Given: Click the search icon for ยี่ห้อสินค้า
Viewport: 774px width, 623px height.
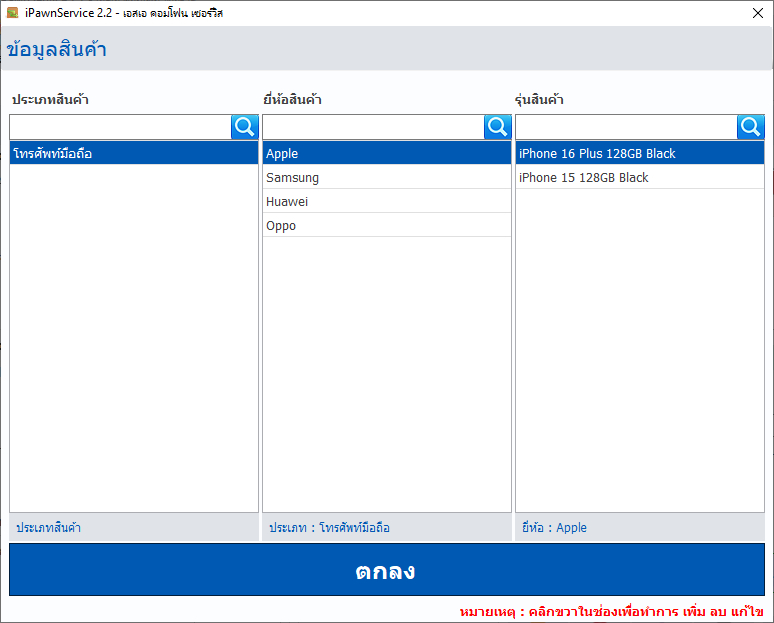Looking at the screenshot, I should (x=498, y=127).
